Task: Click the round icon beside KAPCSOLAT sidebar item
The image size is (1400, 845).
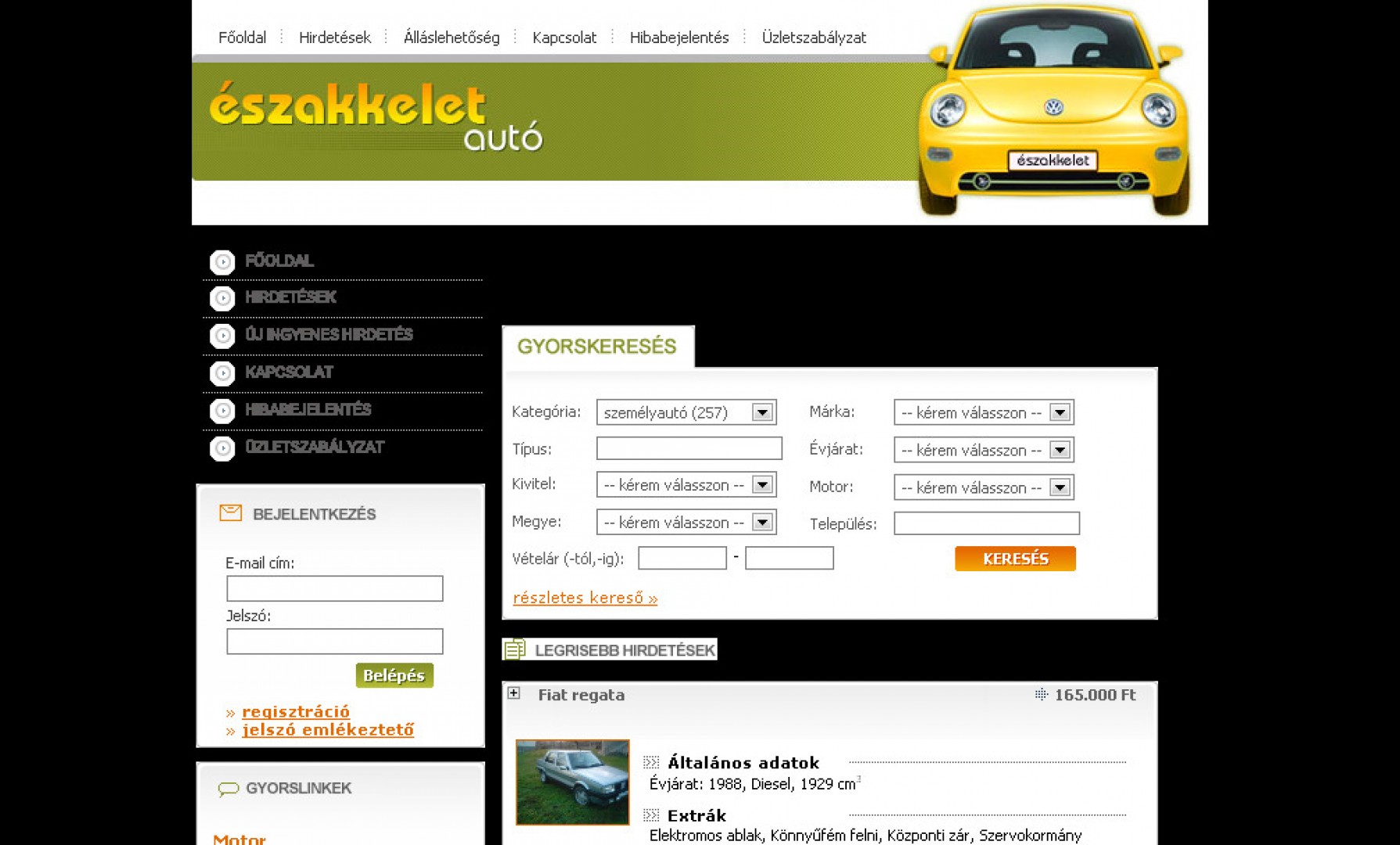Action: pos(222,373)
